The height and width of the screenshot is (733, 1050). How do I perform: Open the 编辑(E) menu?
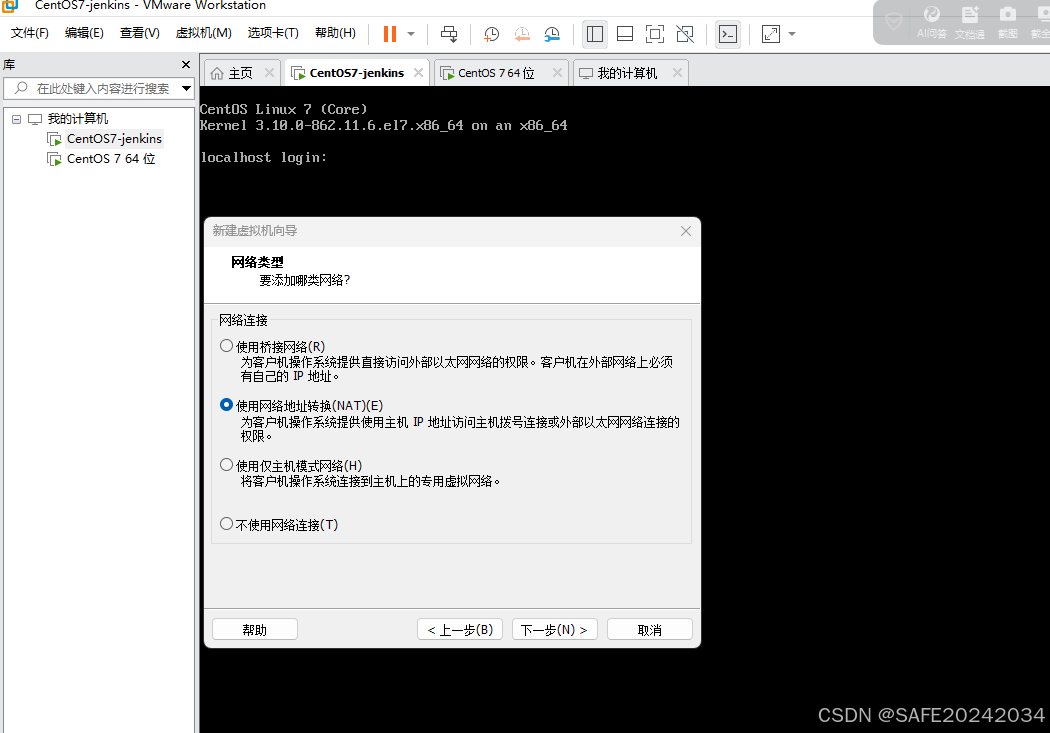84,33
